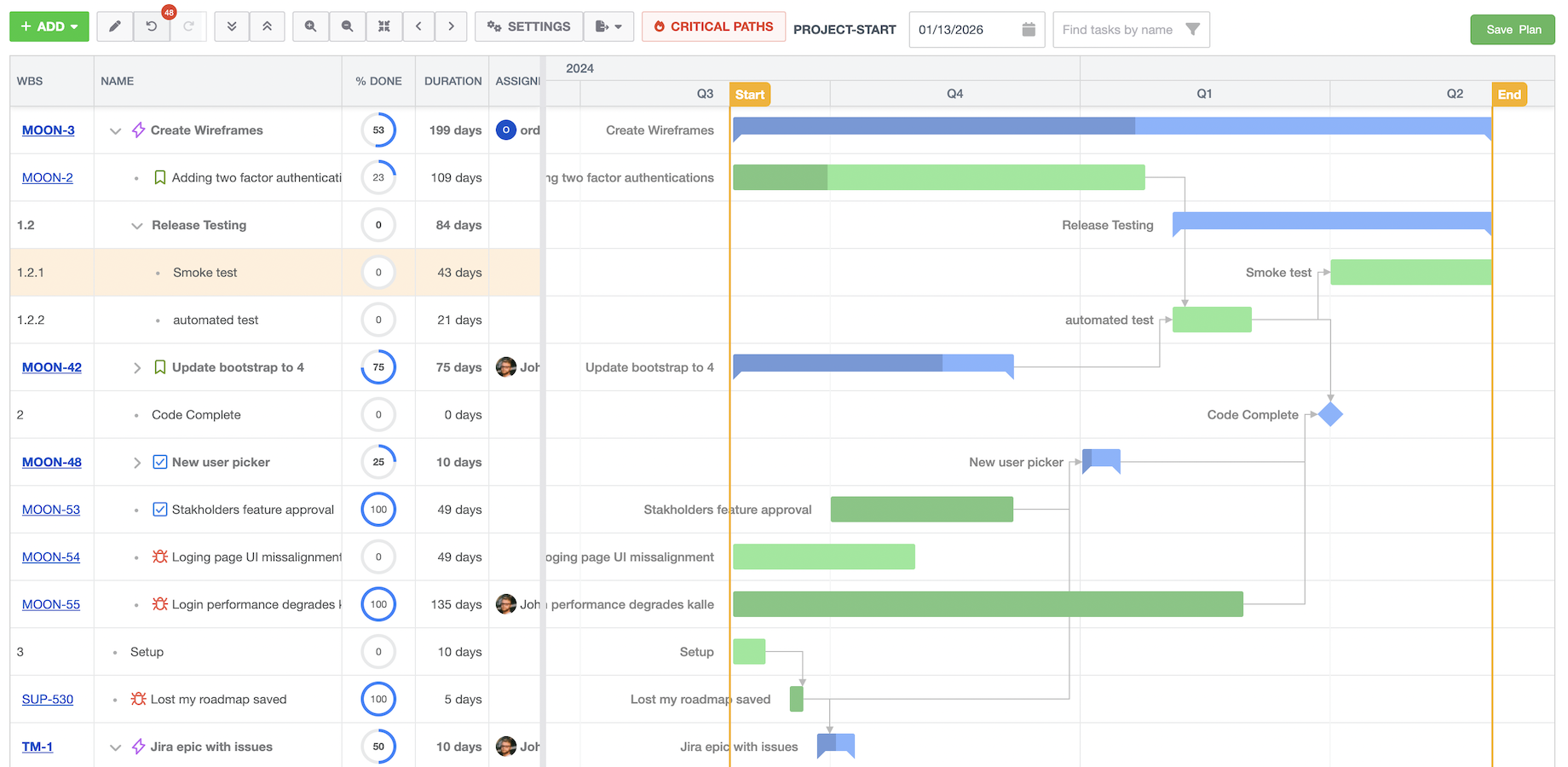Collapse all task rows
1568x767 pixels.
coord(267,26)
